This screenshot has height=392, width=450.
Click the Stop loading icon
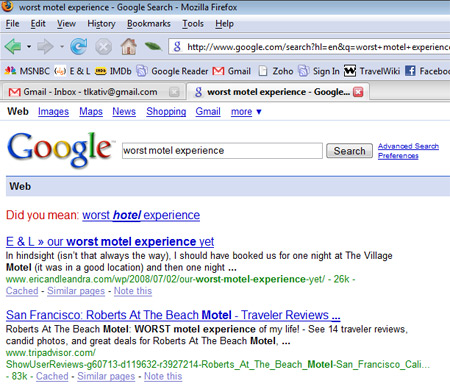click(x=104, y=46)
